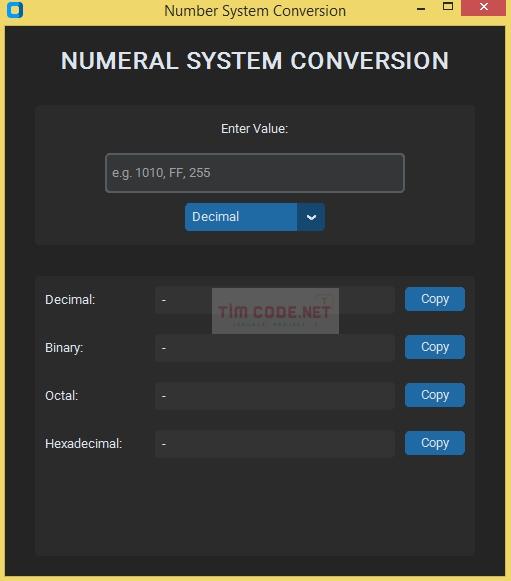
Task: Click the 'Octal:' label
Action: coord(62,396)
